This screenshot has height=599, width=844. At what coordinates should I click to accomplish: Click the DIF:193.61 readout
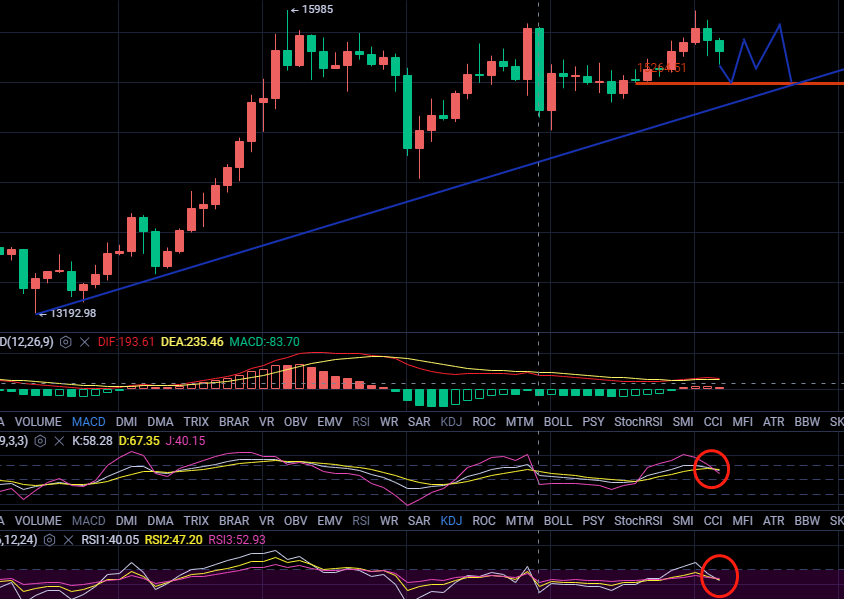click(126, 342)
